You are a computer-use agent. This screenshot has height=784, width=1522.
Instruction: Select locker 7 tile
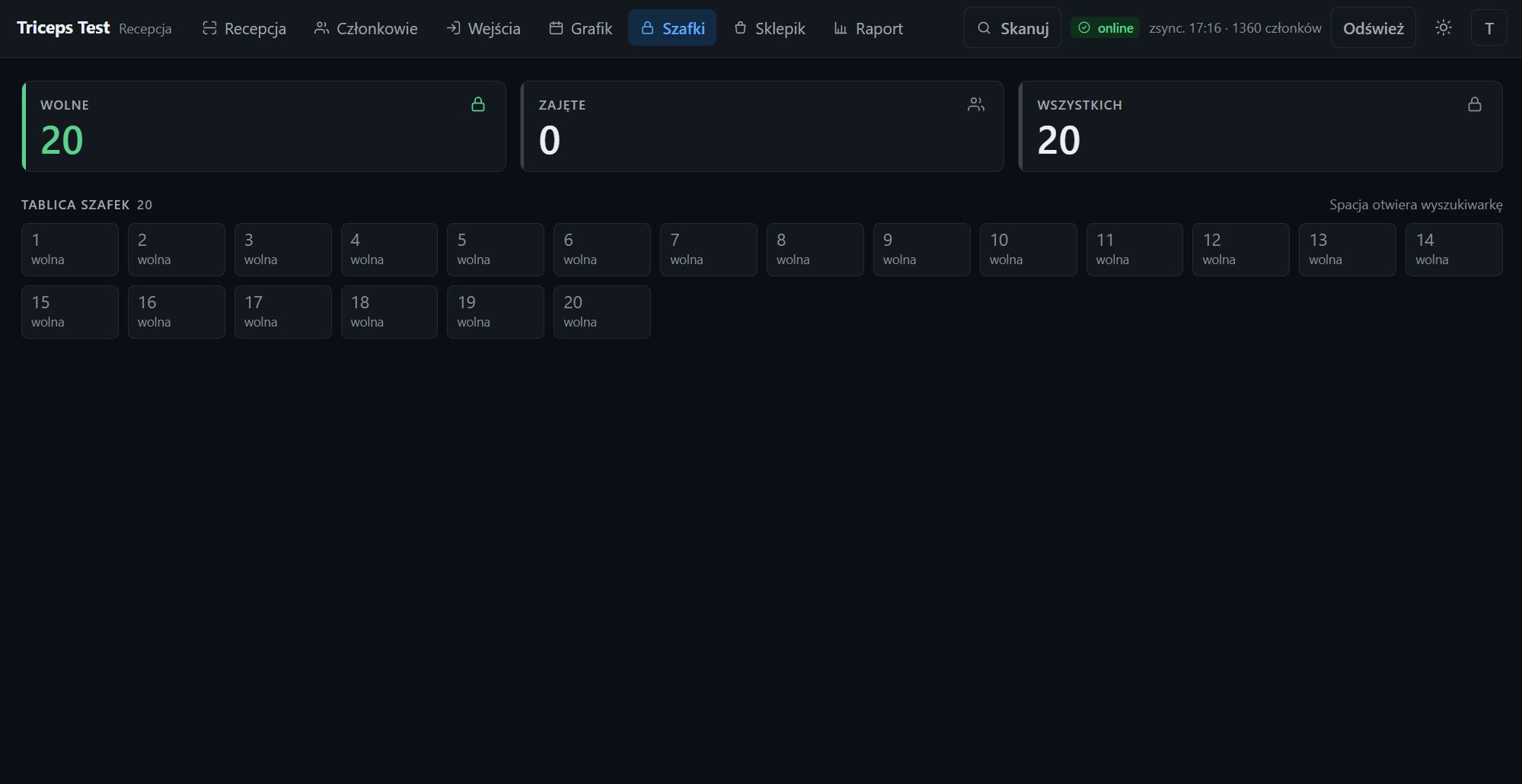(x=708, y=250)
